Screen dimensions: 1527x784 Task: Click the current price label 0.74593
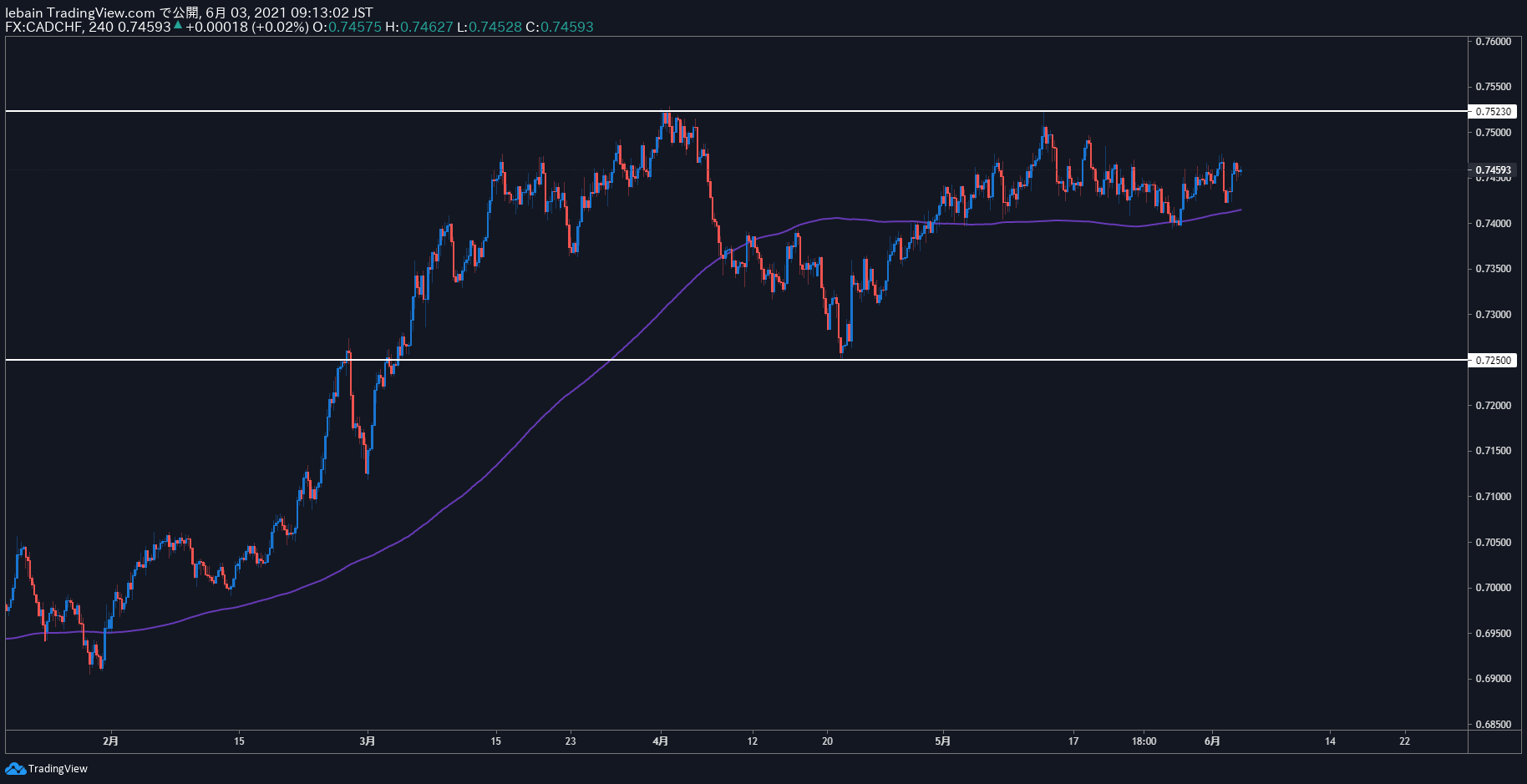1493,170
